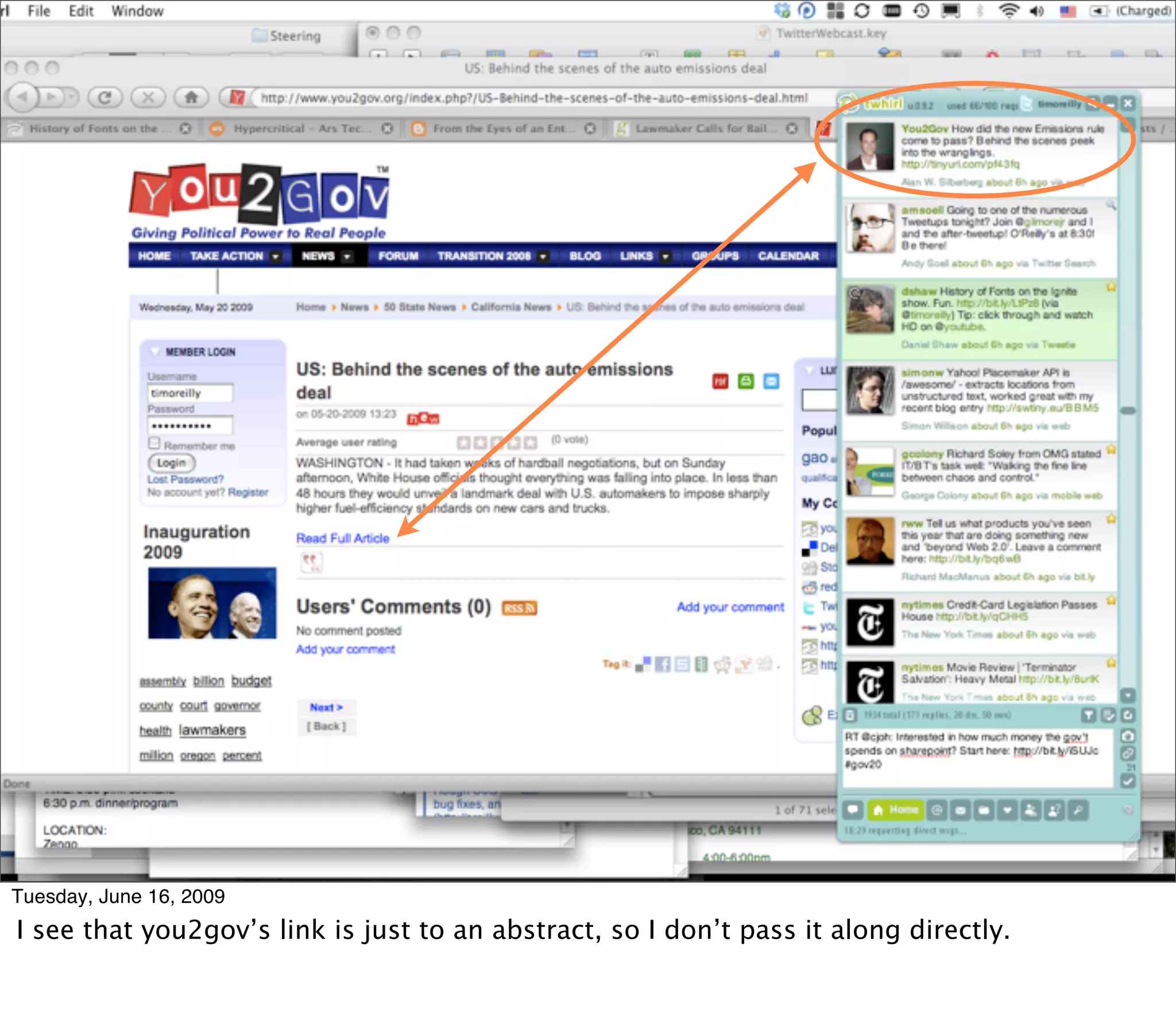Click the Login button
The height and width of the screenshot is (1032, 1176).
[x=172, y=463]
